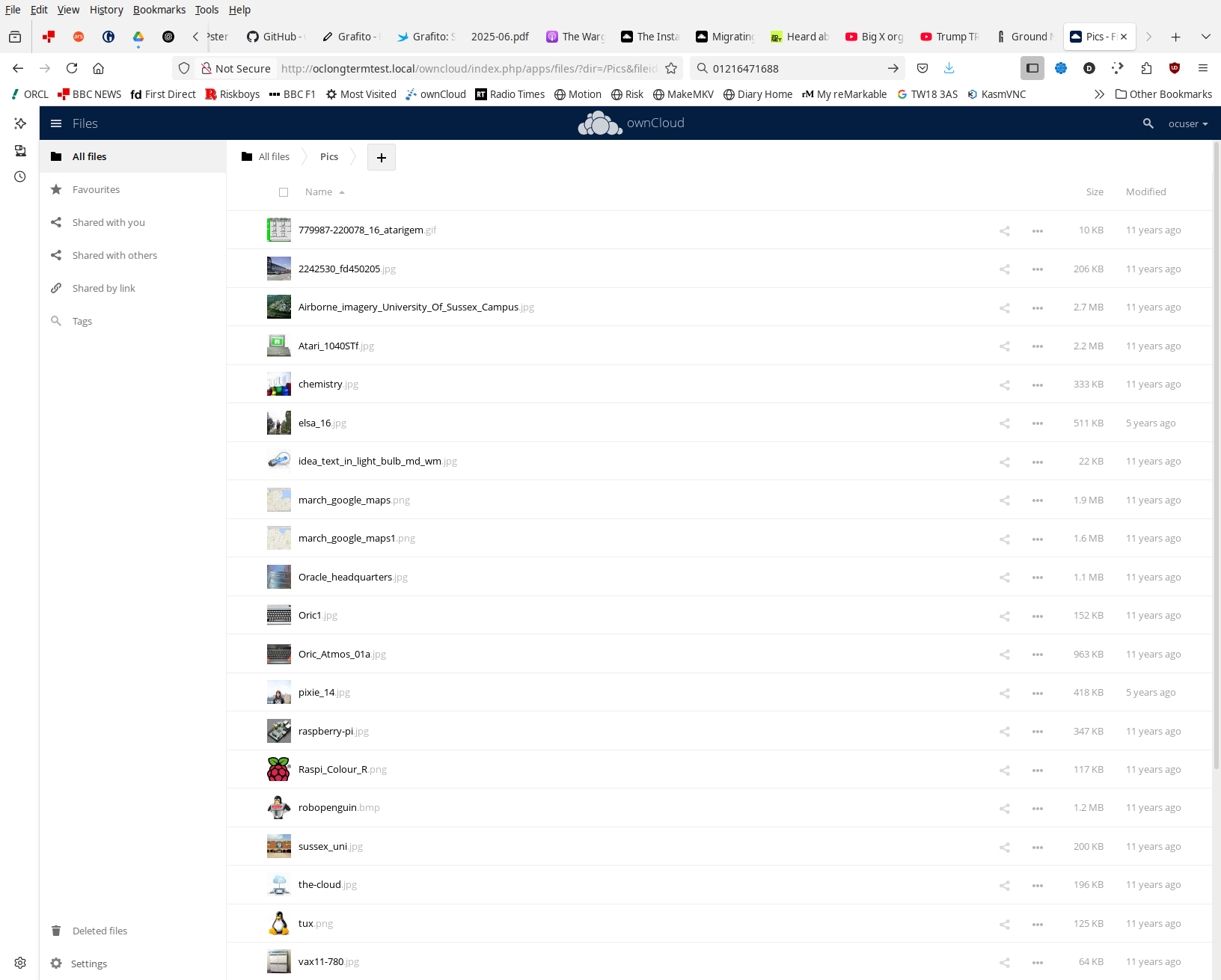This screenshot has width=1221, height=980.
Task: Open the Files app hamburger menu
Action: click(56, 123)
